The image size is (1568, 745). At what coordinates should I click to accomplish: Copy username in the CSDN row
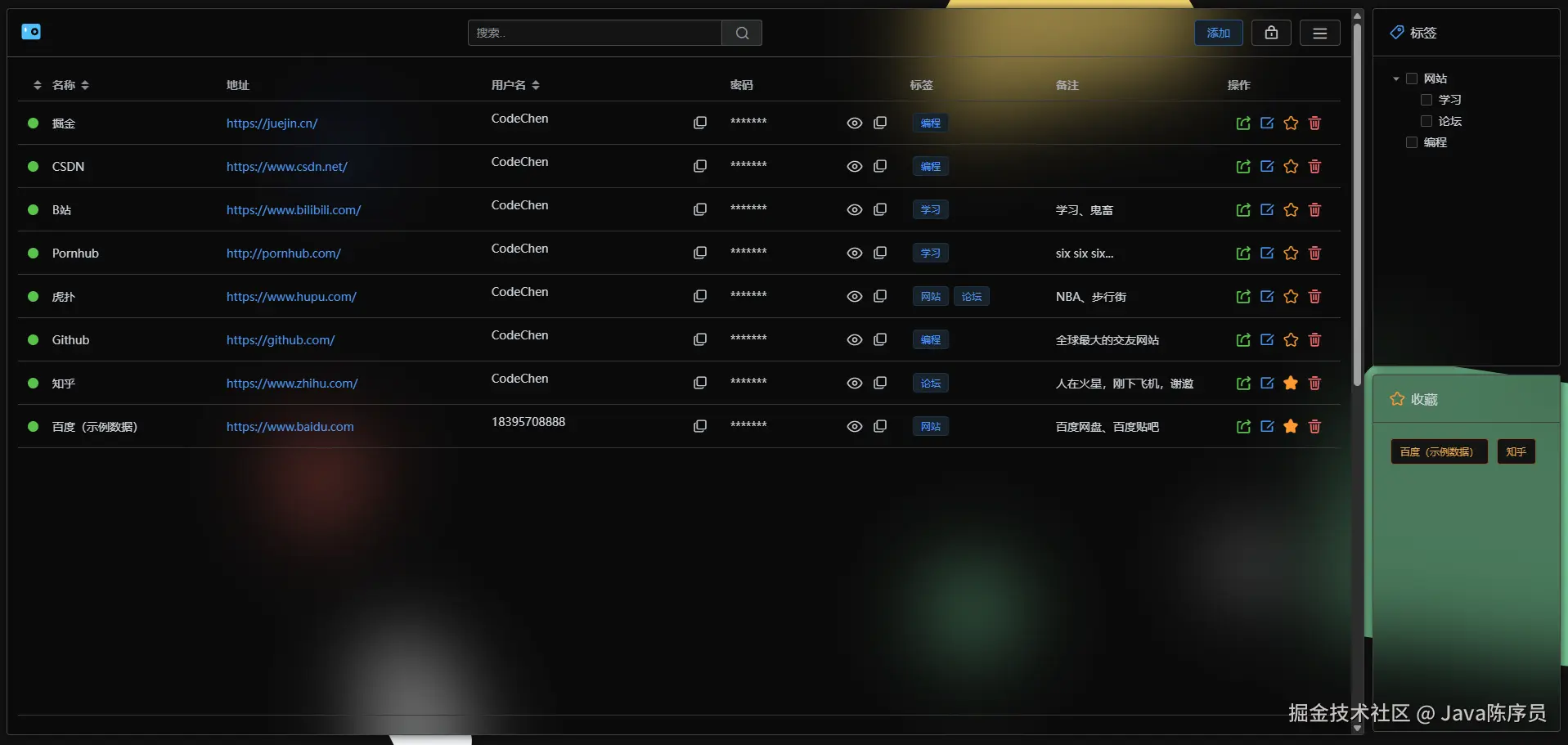point(700,166)
